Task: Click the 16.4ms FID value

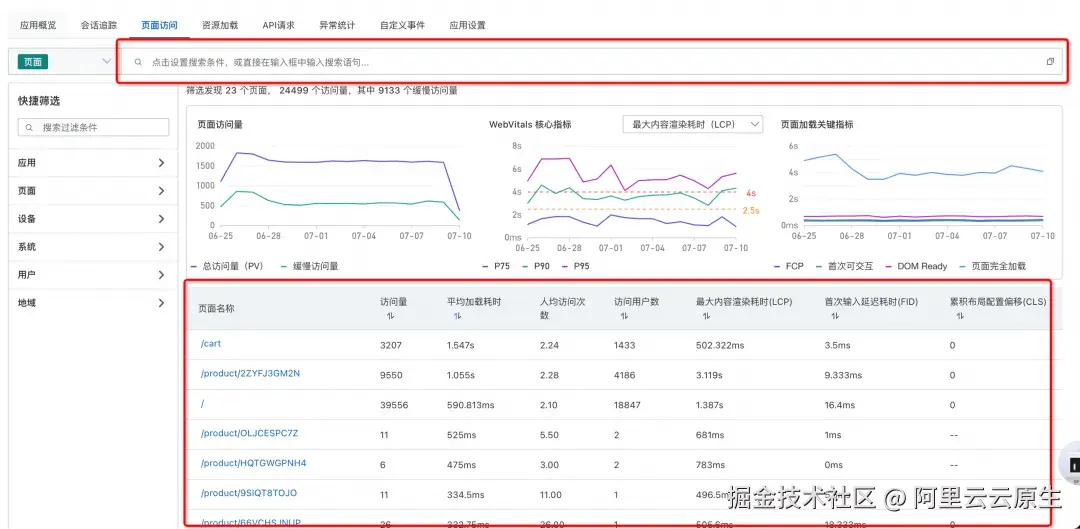Action: coord(840,405)
